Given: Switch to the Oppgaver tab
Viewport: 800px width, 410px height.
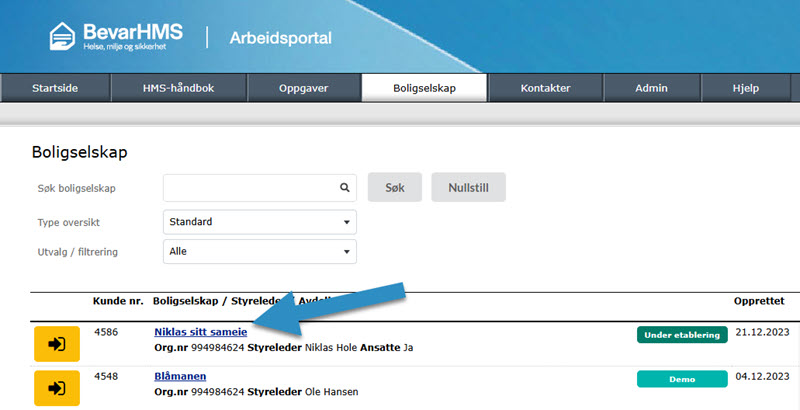Looking at the screenshot, I should pos(303,88).
